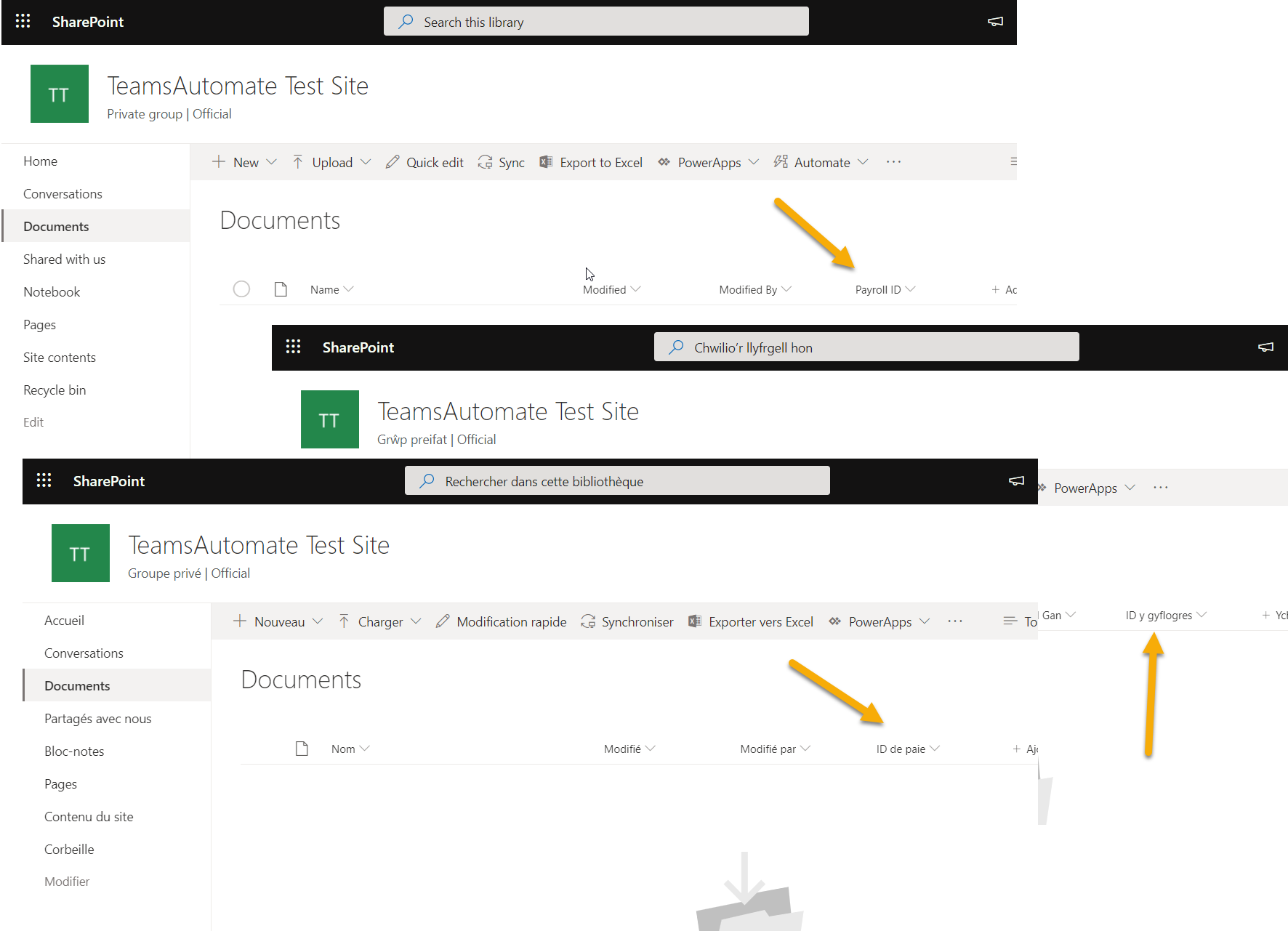
Task: Toggle the select all items circle
Action: pyautogui.click(x=241, y=289)
